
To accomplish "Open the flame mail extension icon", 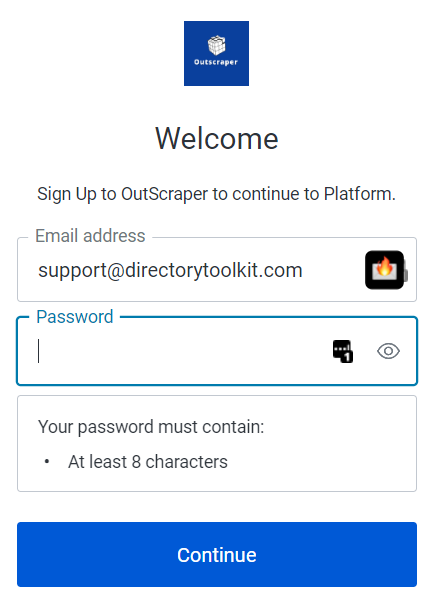I will pos(384,270).
